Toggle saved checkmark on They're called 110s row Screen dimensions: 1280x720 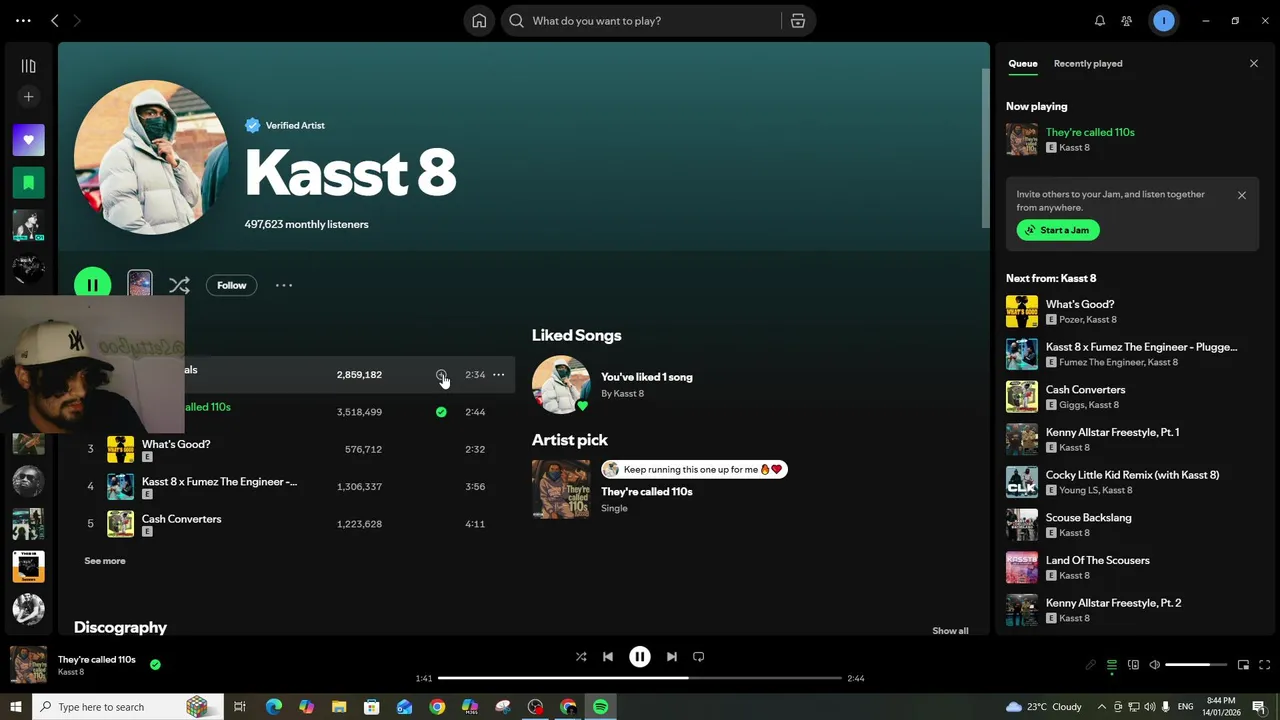[441, 412]
